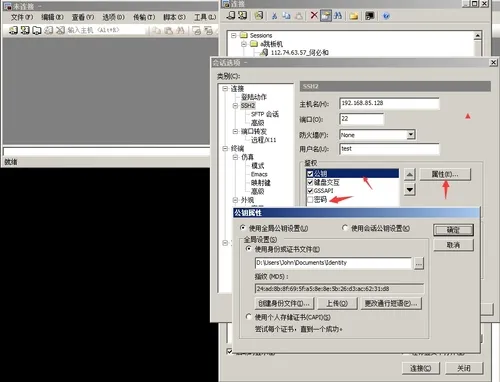
Task: Click the Connect in Tab icon in main toolbar
Action: click(37, 30)
